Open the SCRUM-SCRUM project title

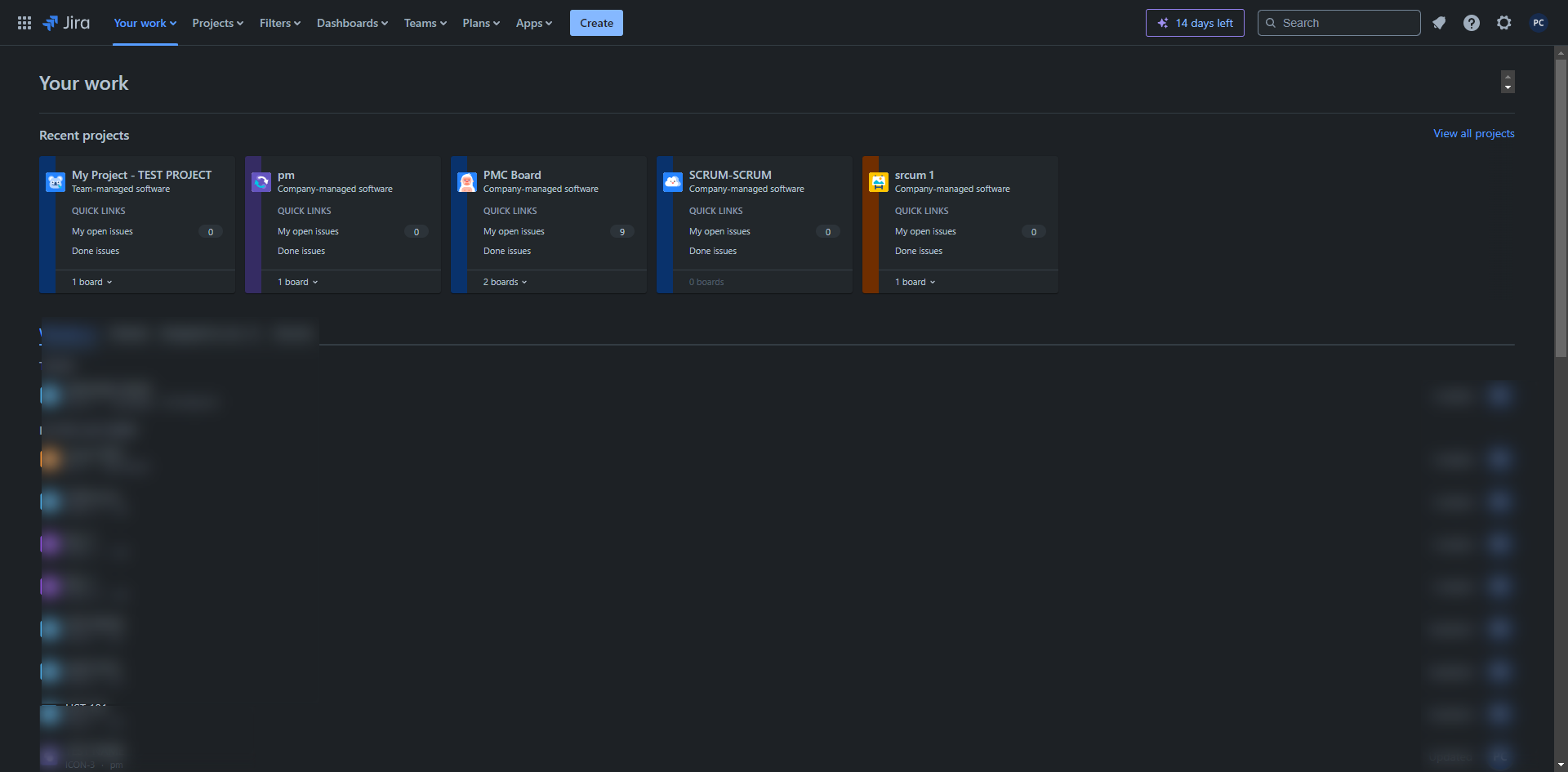coord(730,175)
